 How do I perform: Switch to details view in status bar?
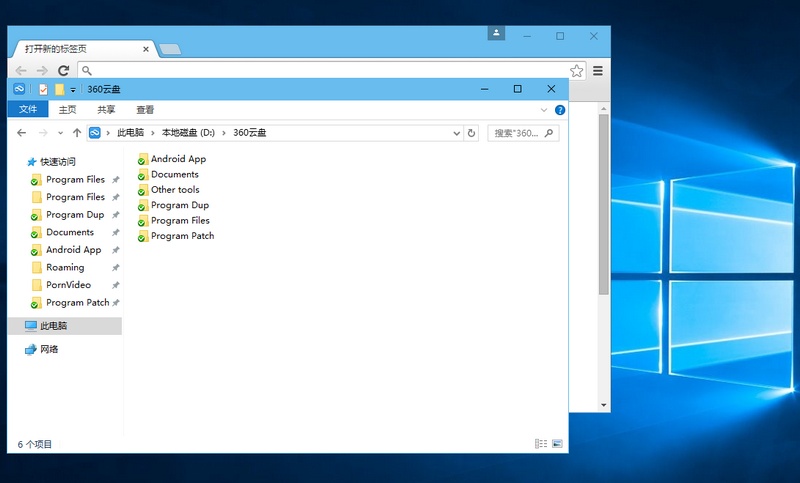(541, 444)
